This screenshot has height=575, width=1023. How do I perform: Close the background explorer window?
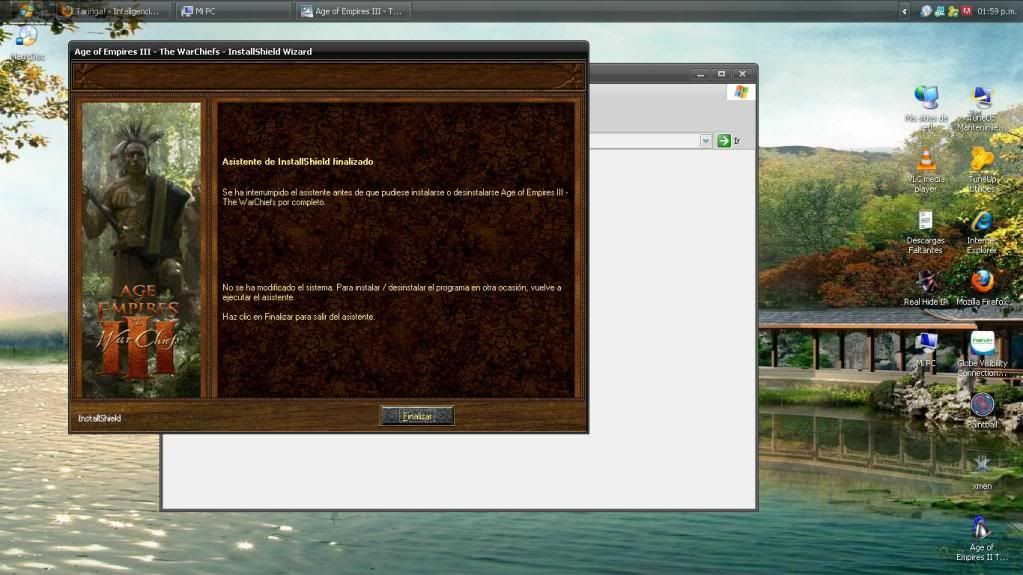coord(742,74)
